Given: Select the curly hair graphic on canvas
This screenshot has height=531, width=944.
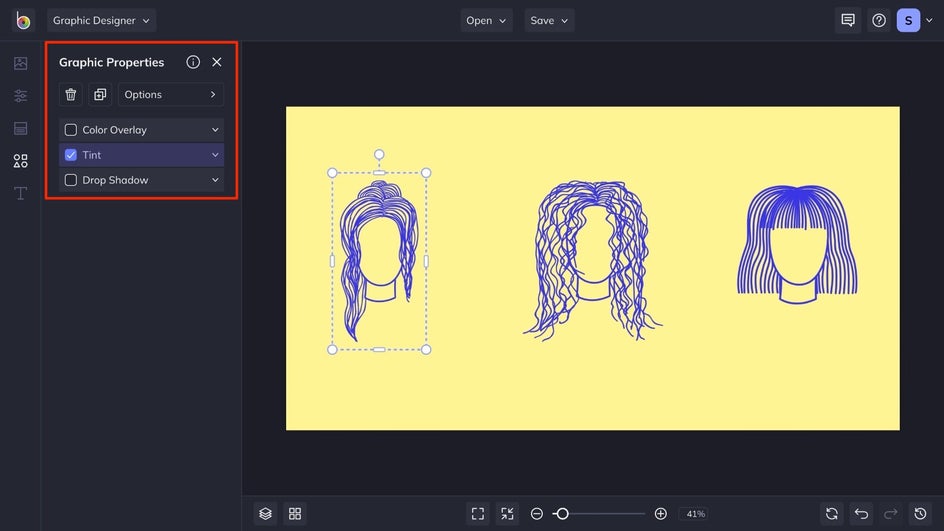Looking at the screenshot, I should pos(592,260).
